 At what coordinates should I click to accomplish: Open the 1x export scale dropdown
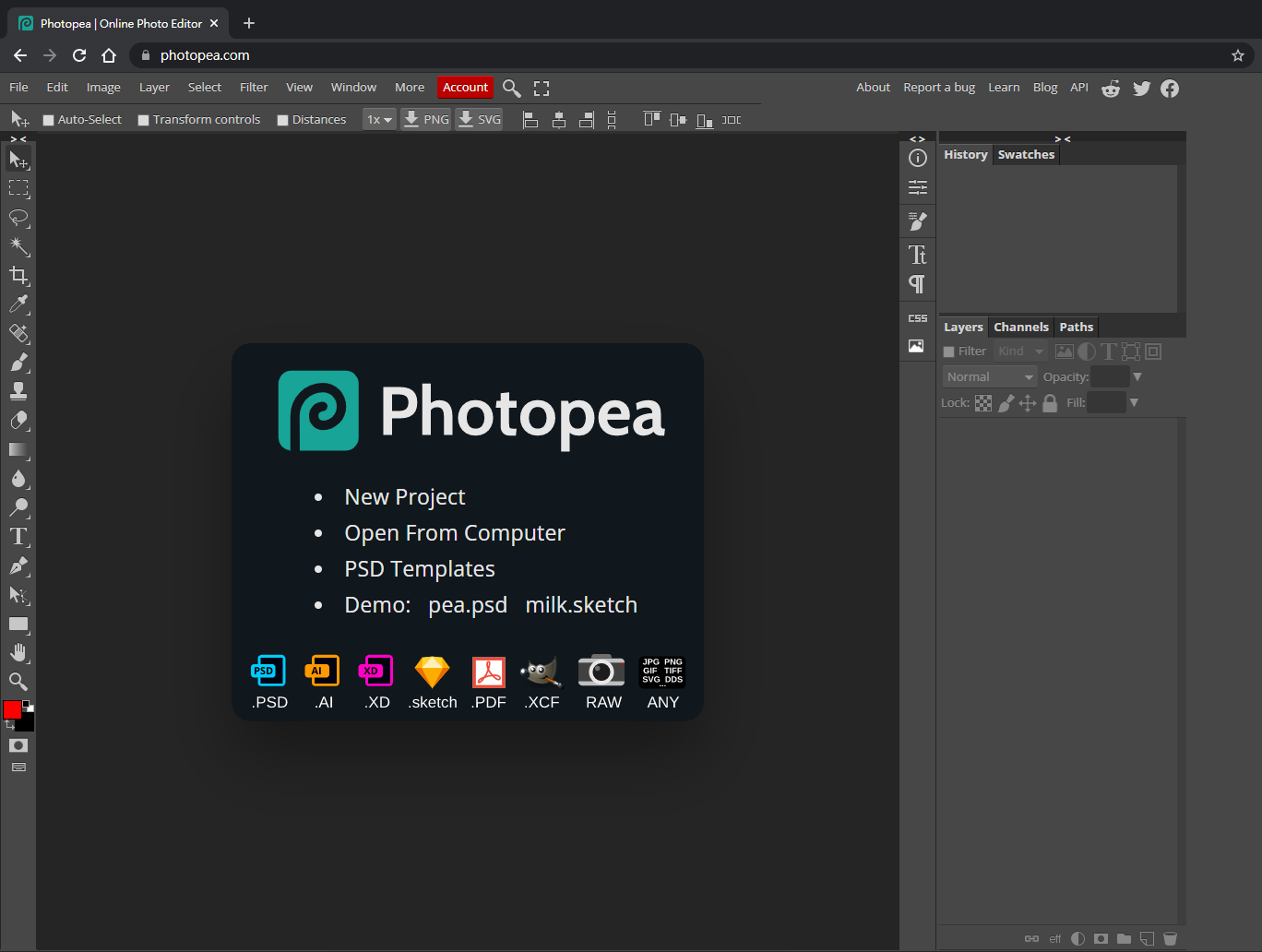(x=379, y=119)
